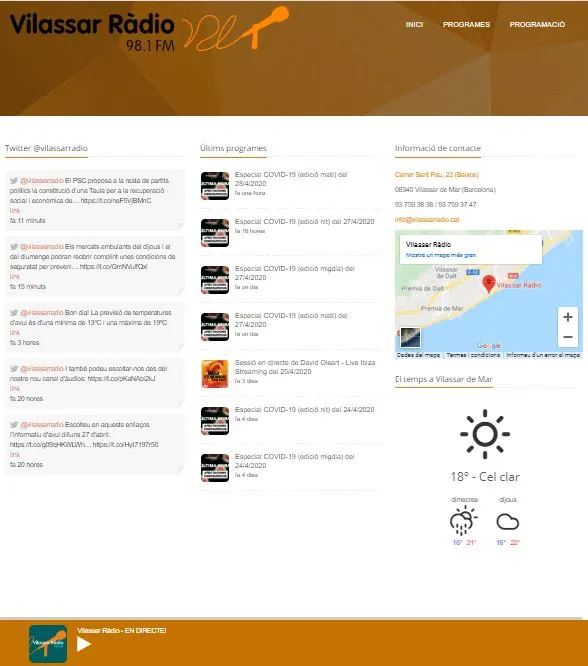Click thumbnail of COVID-19 nit 24/4/2020 programme
588x666 pixels.
(215, 420)
